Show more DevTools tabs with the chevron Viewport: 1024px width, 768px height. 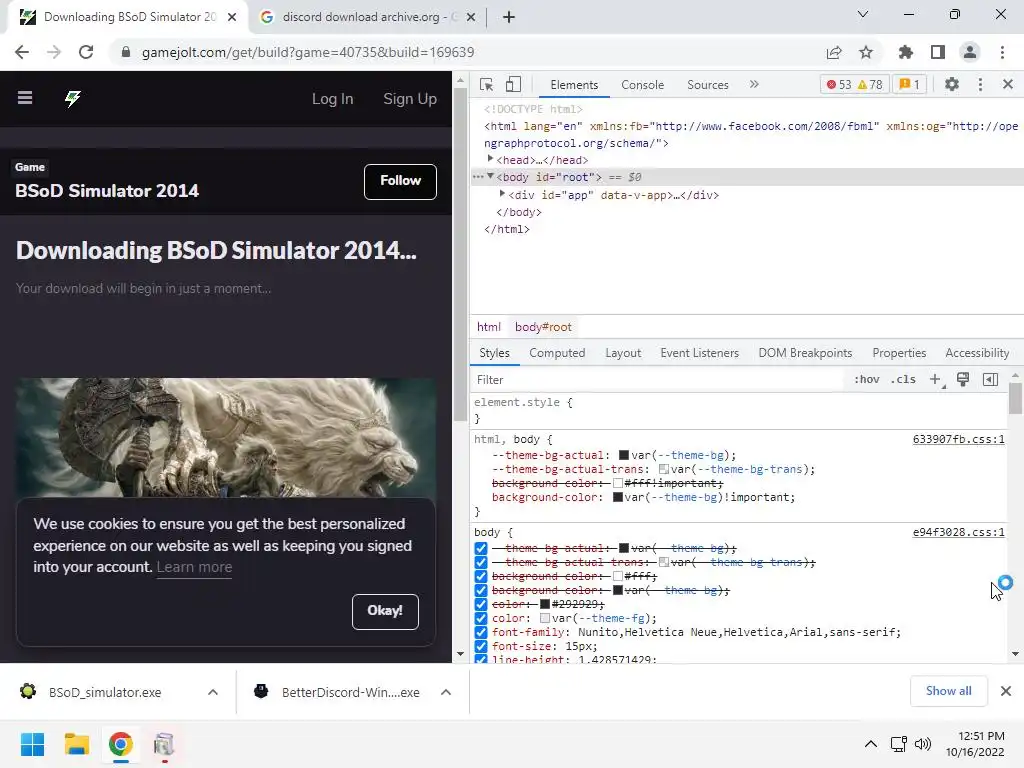754,84
